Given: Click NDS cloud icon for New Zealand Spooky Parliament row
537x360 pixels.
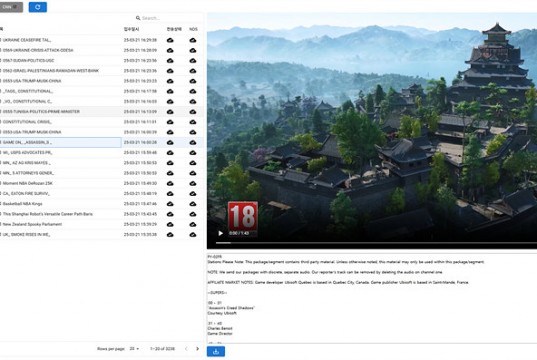Looking at the screenshot, I should click(193, 224).
